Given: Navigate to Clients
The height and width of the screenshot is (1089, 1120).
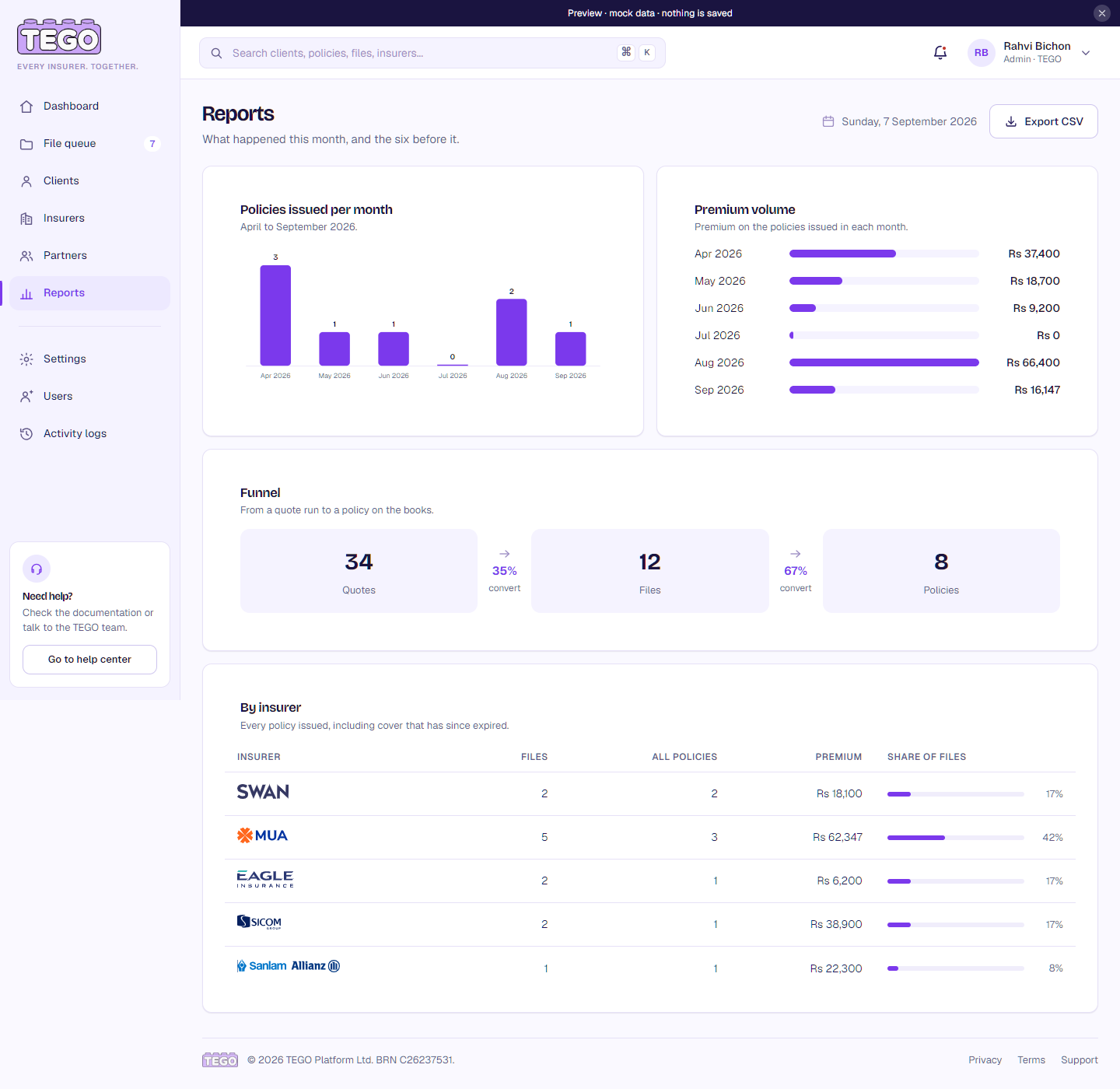Looking at the screenshot, I should 89,181.
